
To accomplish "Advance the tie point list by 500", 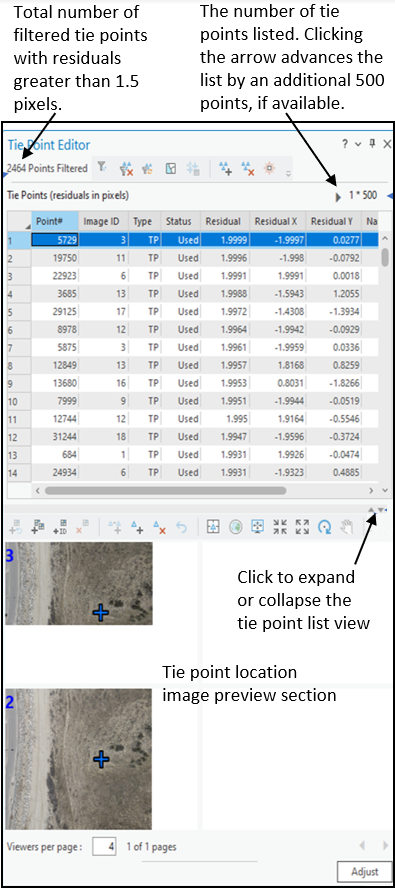I will pos(339,197).
